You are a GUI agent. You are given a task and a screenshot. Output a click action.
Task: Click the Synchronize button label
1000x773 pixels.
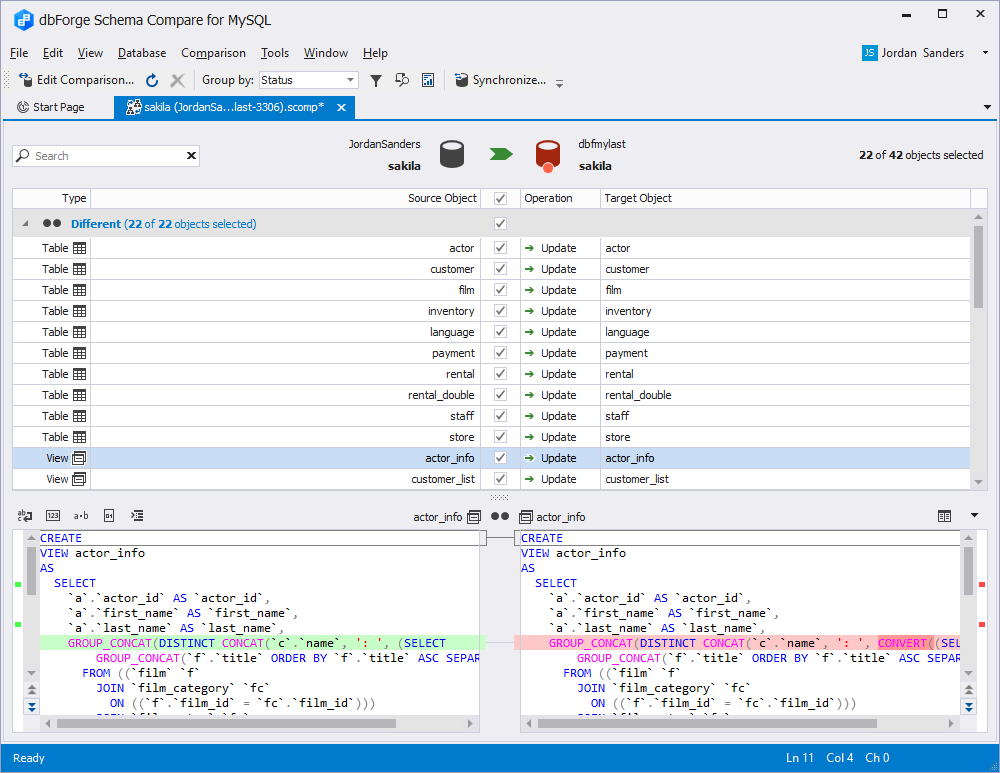coord(509,80)
